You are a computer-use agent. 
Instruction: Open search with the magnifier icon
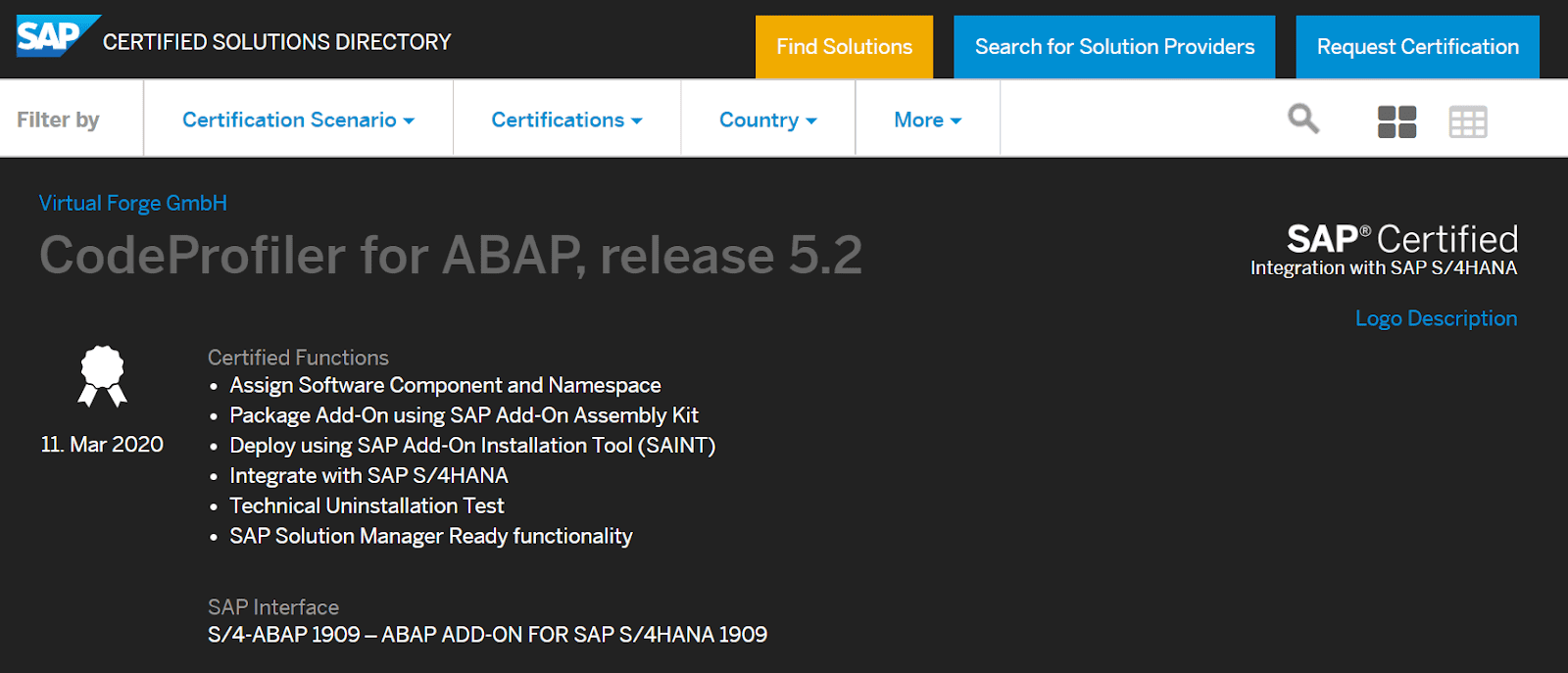point(1303,120)
